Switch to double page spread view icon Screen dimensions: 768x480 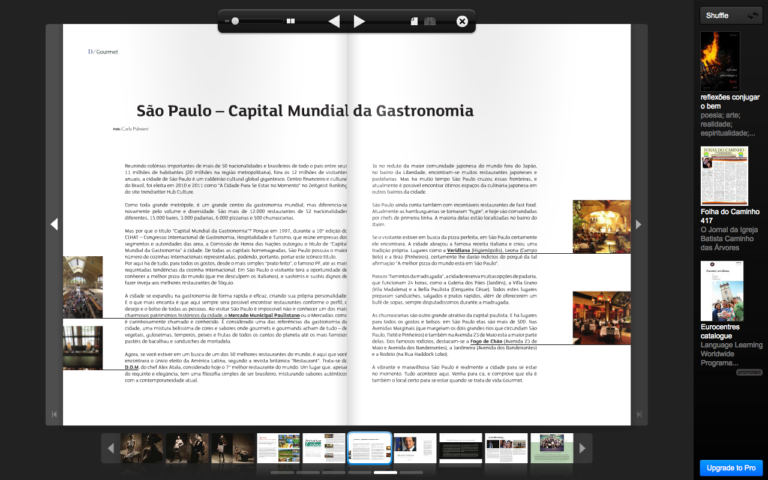[430, 21]
